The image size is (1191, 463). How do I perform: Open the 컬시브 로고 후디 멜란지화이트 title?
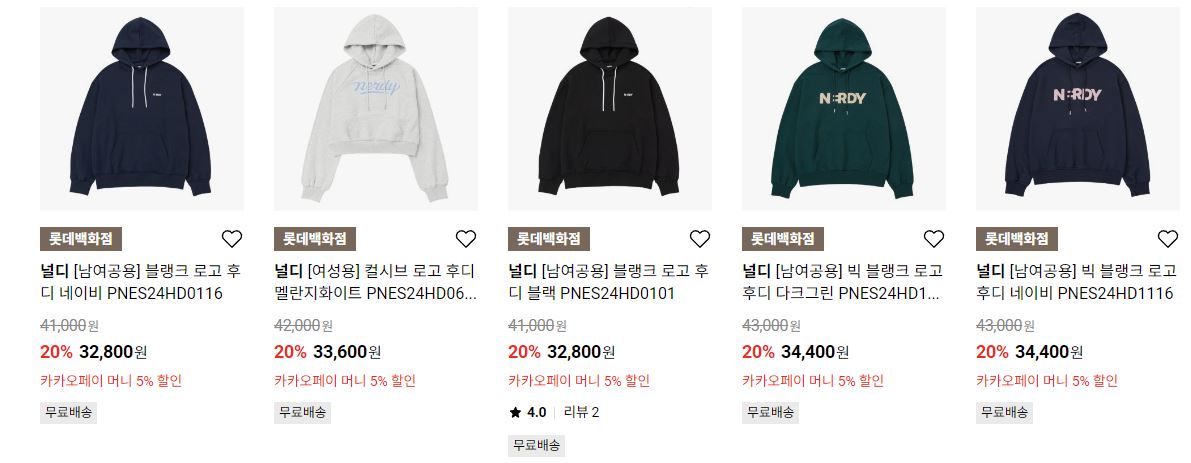pos(375,282)
